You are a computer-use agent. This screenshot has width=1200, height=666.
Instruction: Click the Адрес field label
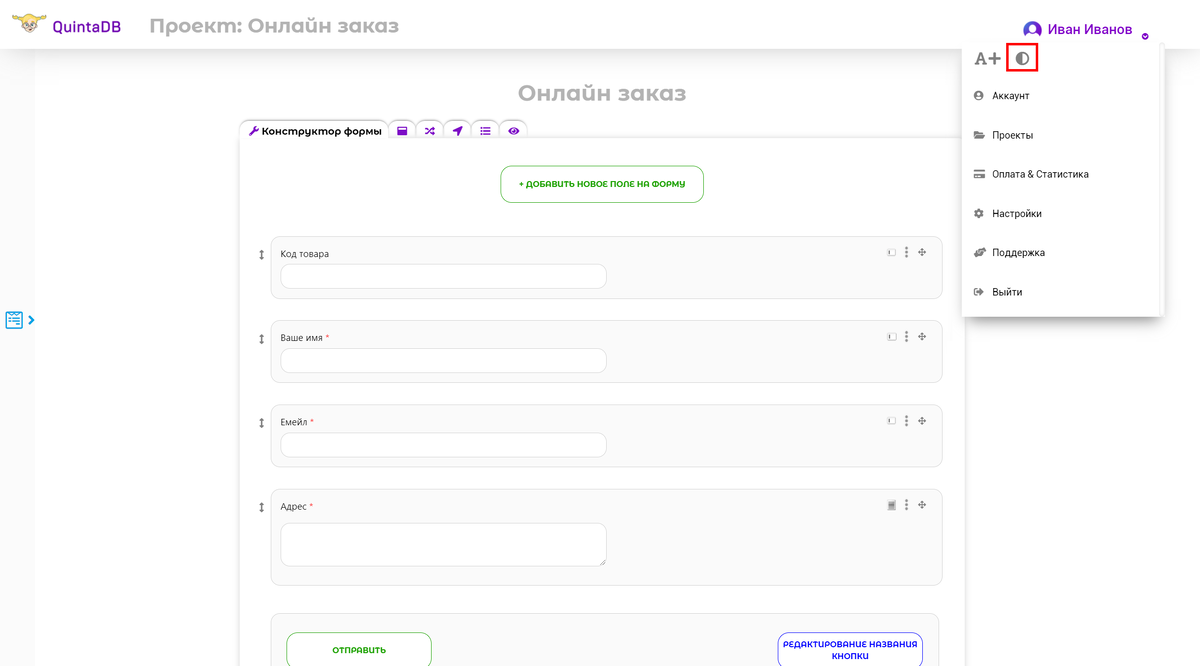coord(293,507)
